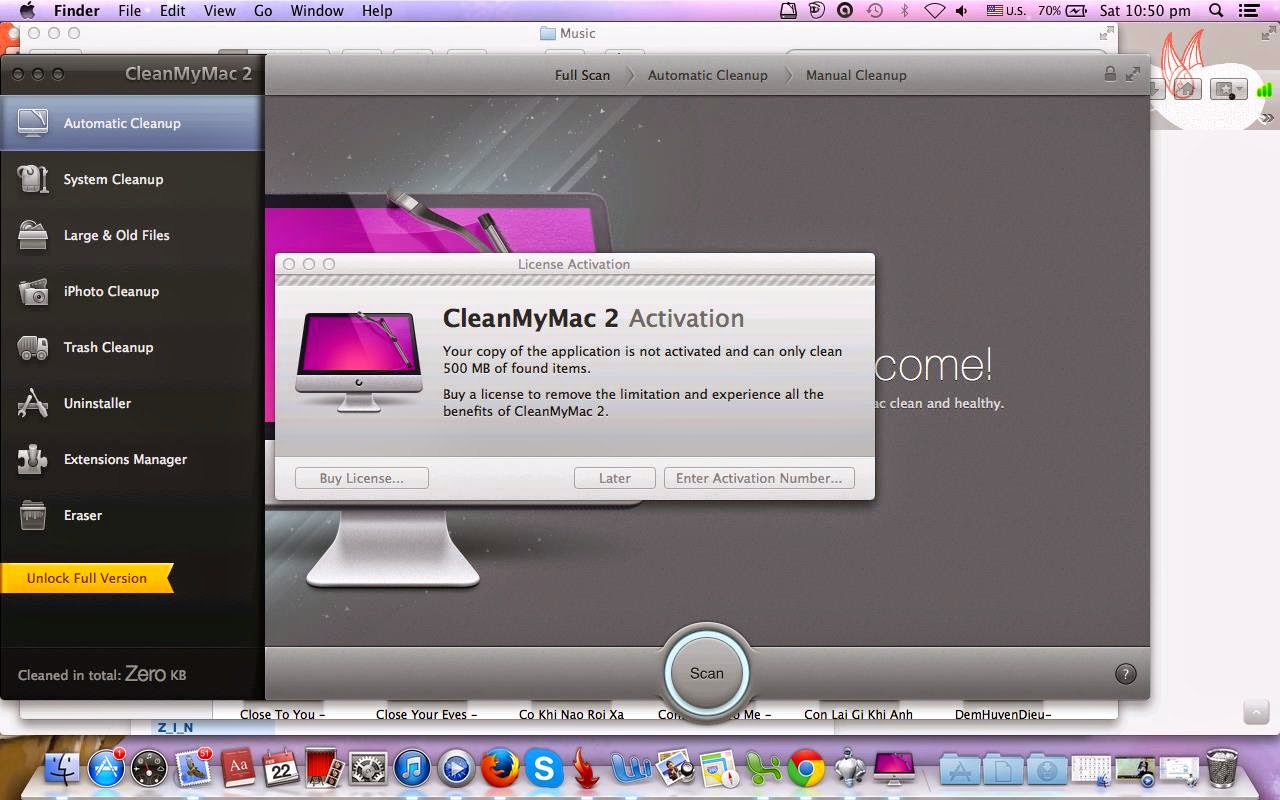The height and width of the screenshot is (800, 1280).
Task: Switch to Full Scan step
Action: (582, 75)
